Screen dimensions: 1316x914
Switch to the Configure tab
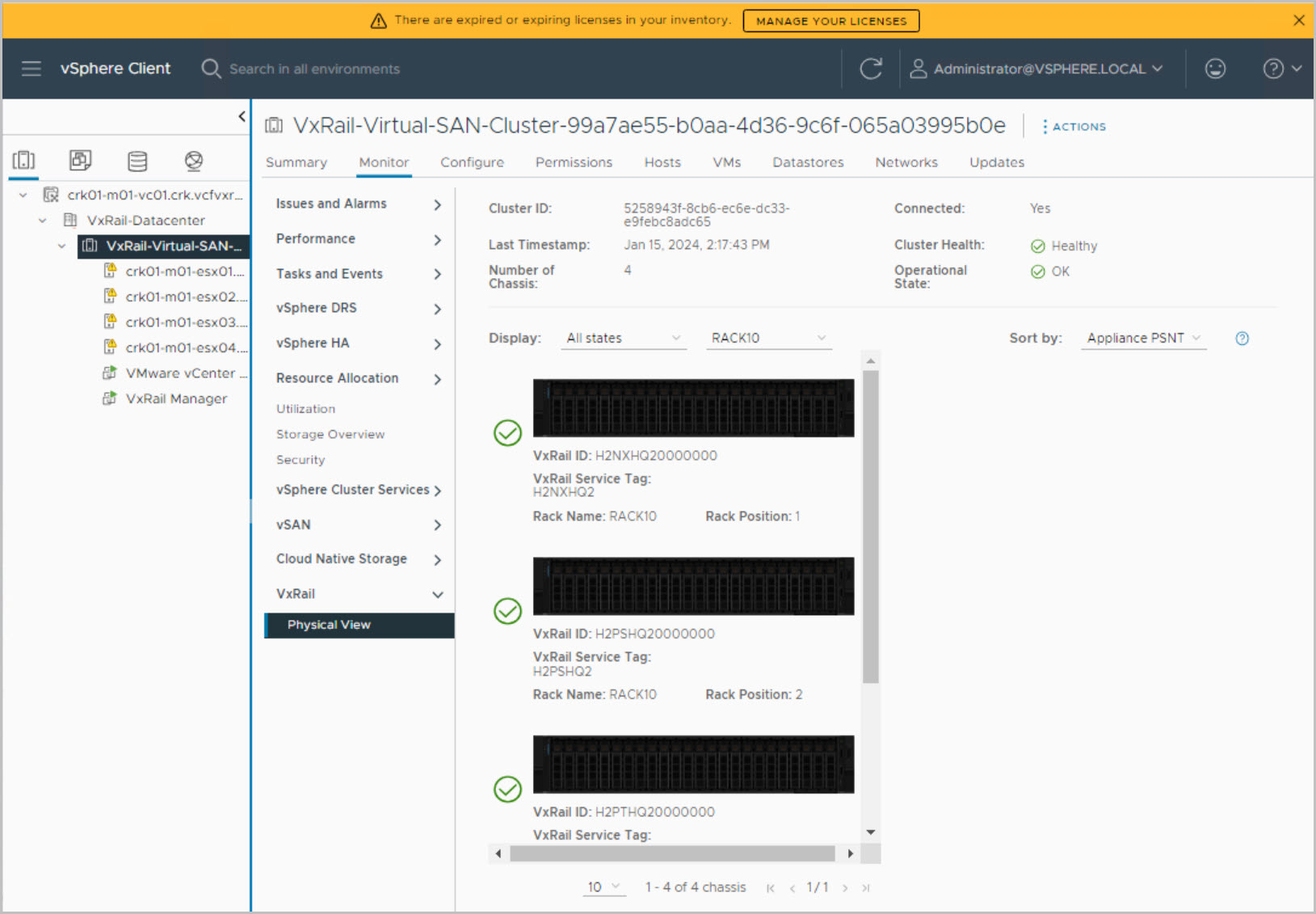(472, 162)
